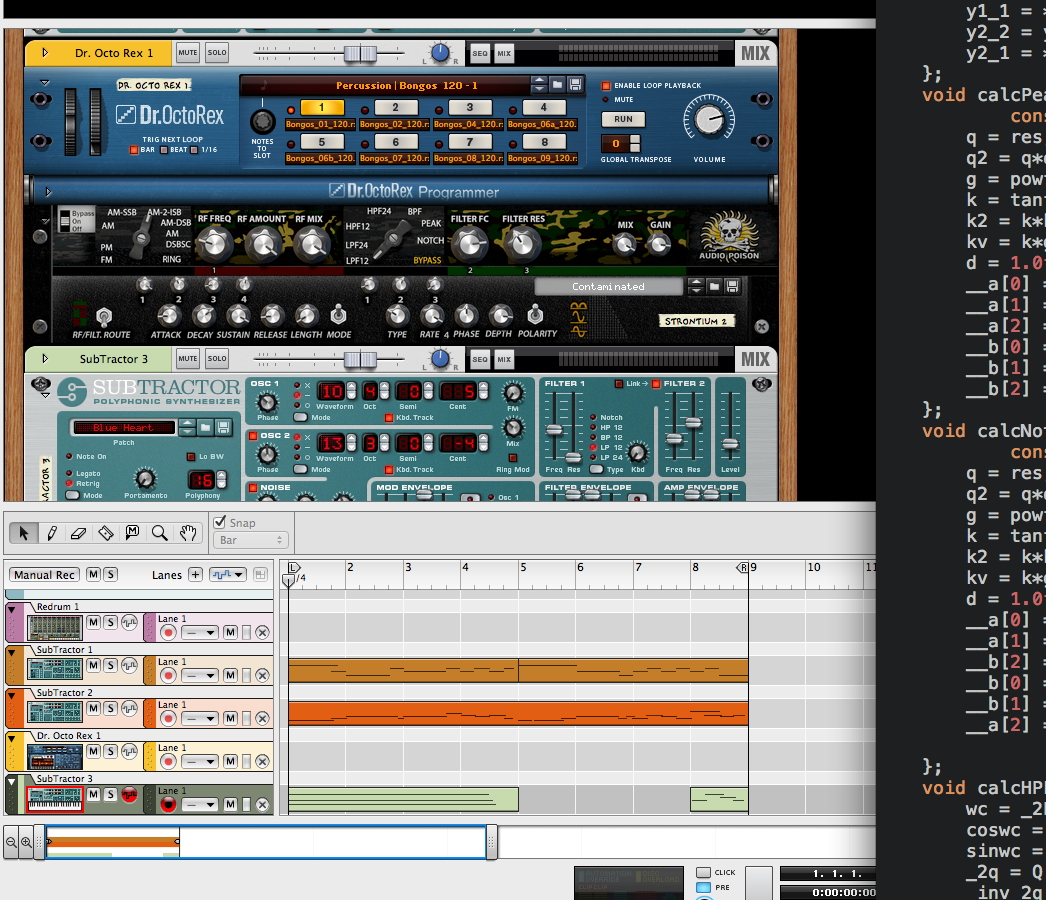Select loop slot 4 on Dr. Octo Rex
This screenshot has height=900, width=1046.
tap(544, 107)
